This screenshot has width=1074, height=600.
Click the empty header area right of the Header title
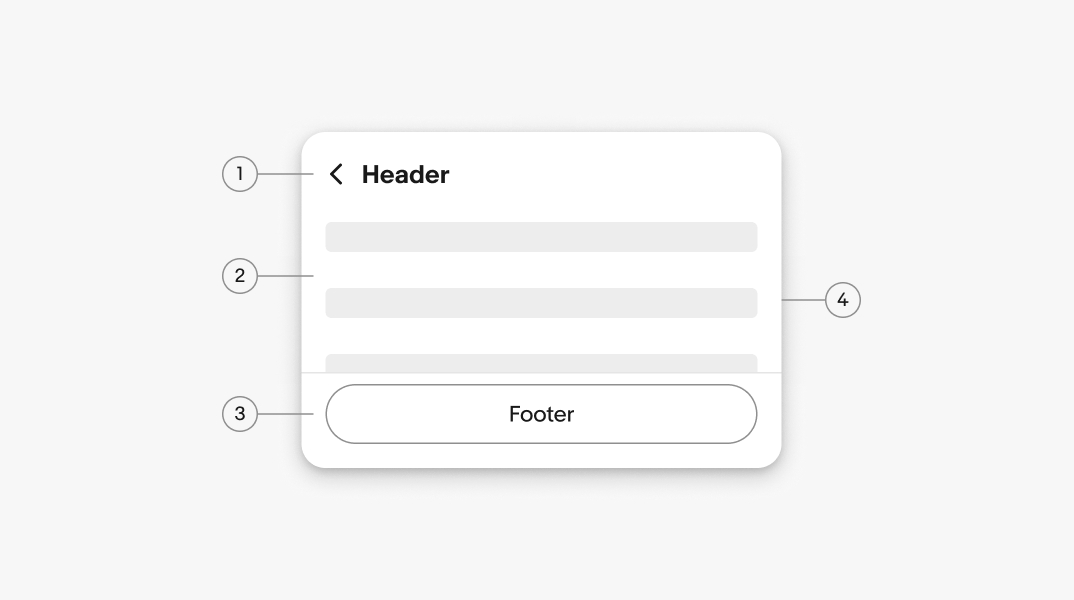(610, 174)
